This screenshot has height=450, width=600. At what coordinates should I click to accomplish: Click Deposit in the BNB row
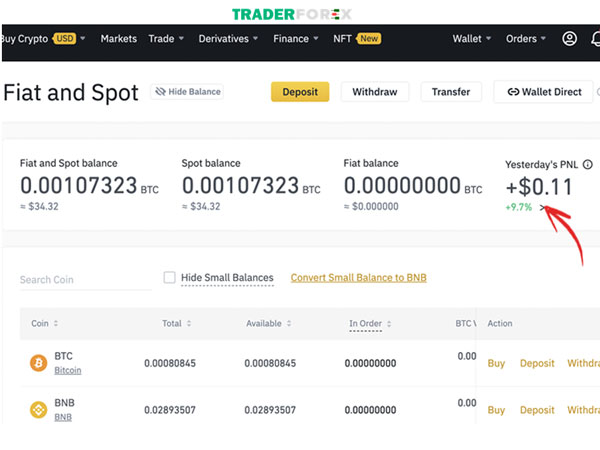pyautogui.click(x=537, y=410)
